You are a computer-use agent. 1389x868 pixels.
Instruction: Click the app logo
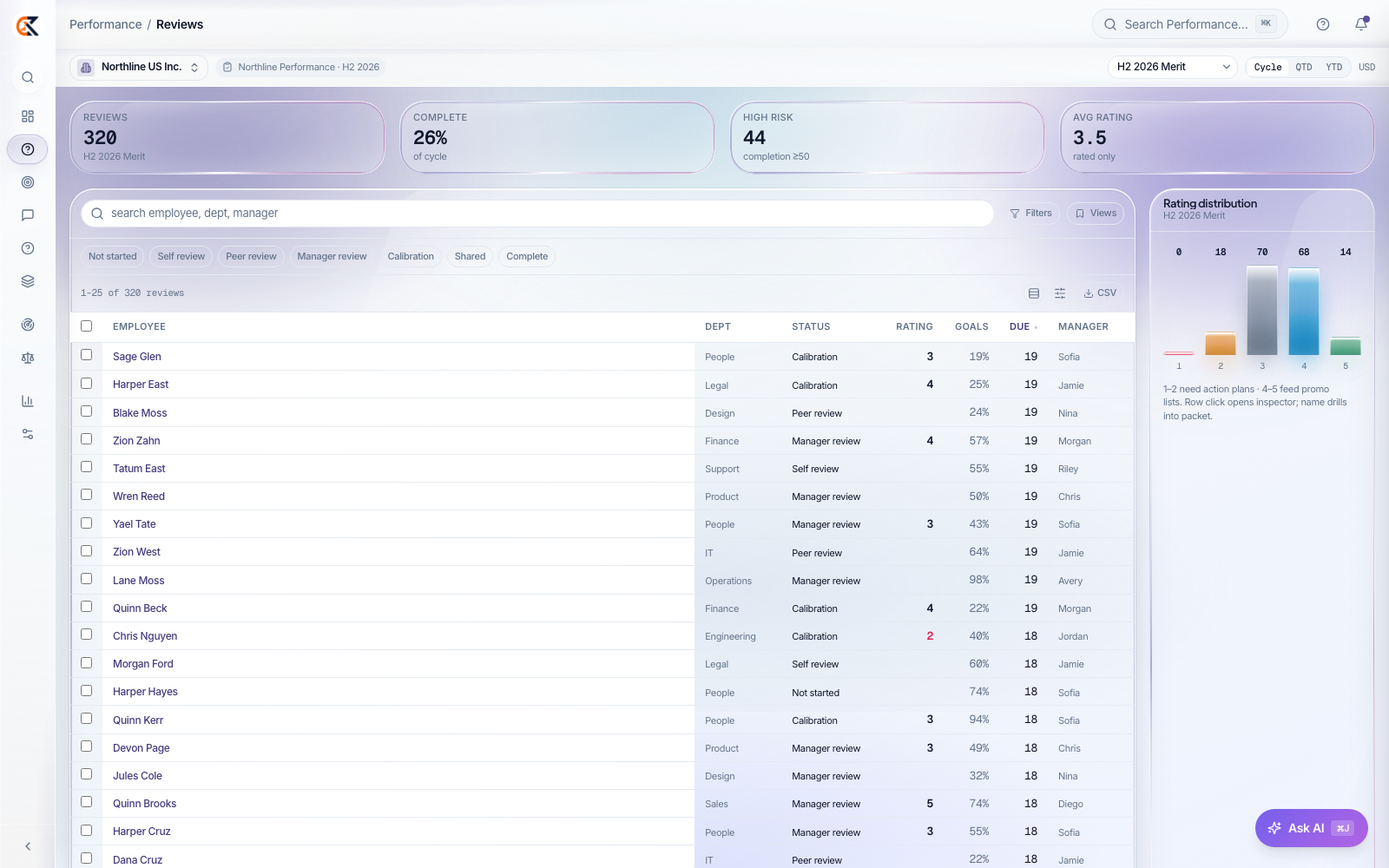(28, 26)
